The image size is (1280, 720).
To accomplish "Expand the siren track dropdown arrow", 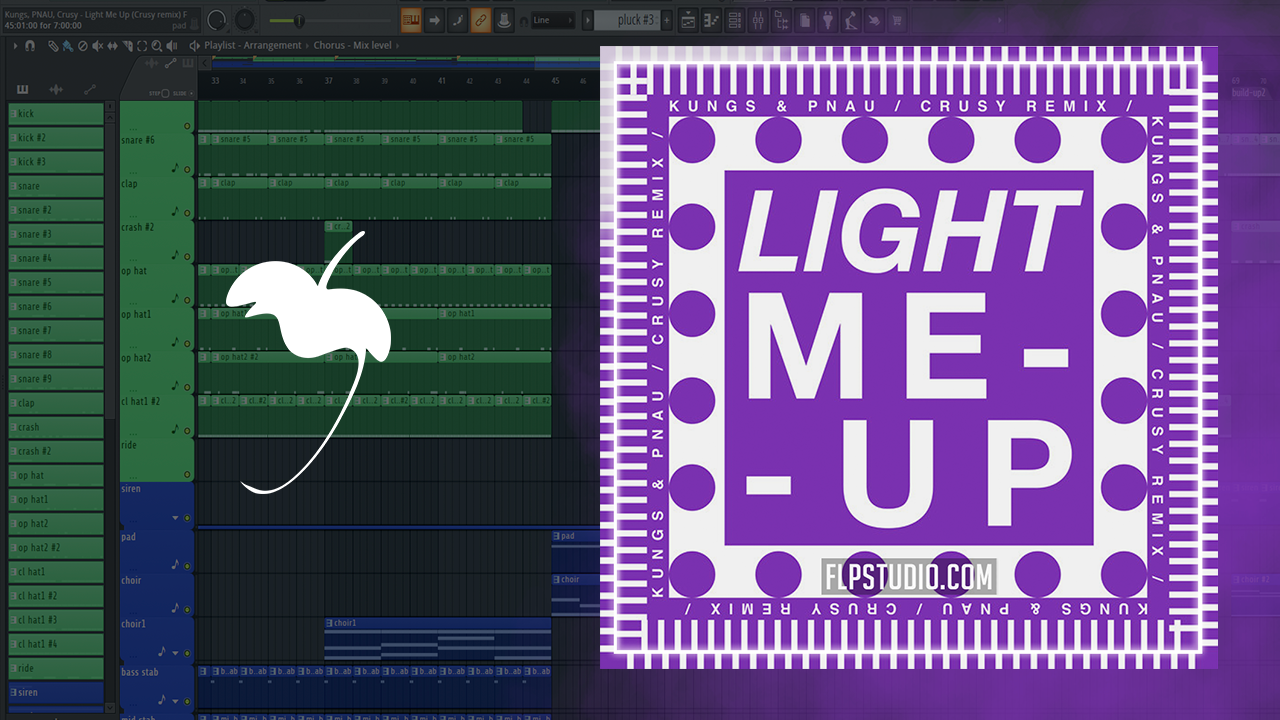I will click(x=174, y=517).
